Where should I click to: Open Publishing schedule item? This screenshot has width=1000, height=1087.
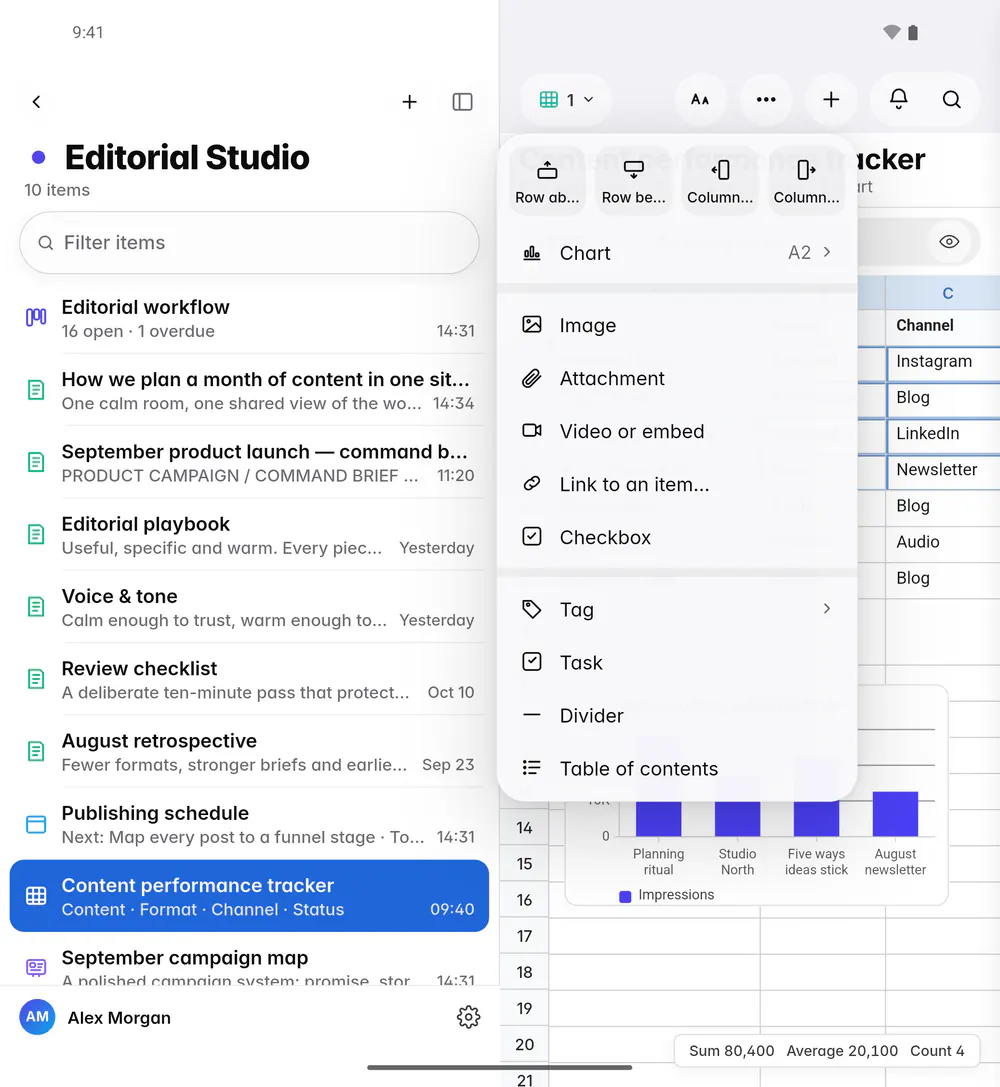pyautogui.click(x=249, y=824)
